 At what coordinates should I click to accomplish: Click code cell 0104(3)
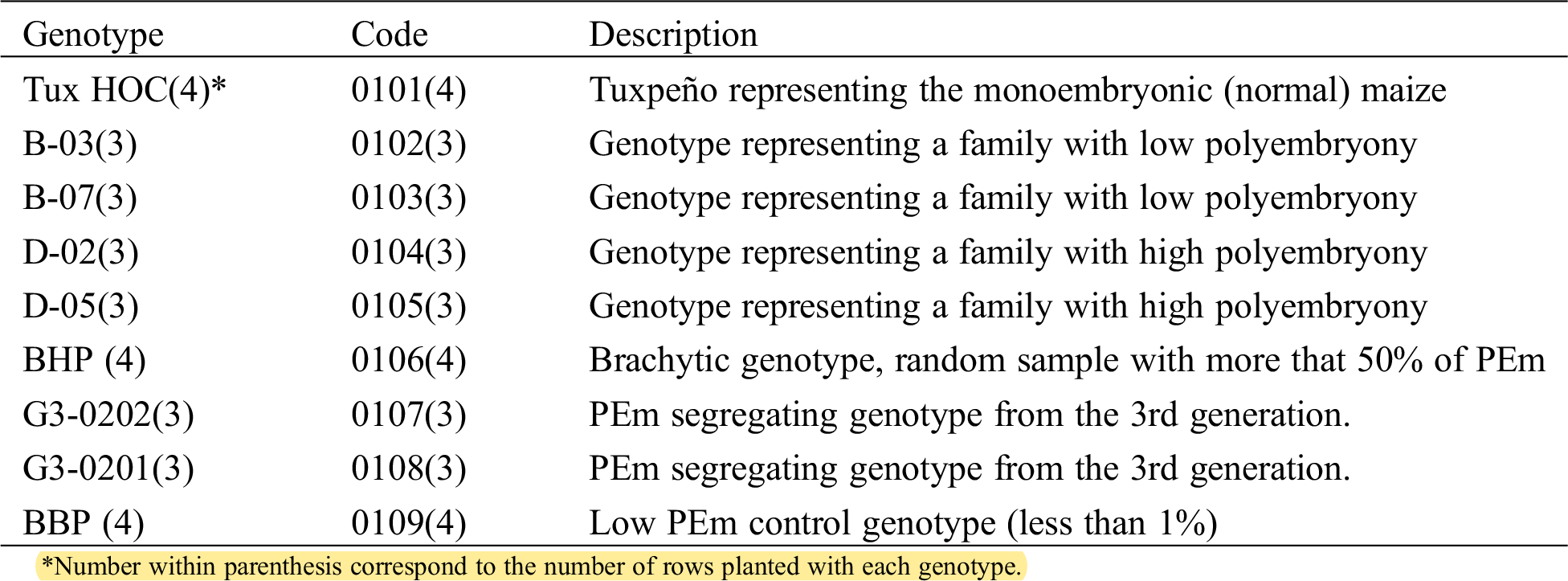coord(408,252)
